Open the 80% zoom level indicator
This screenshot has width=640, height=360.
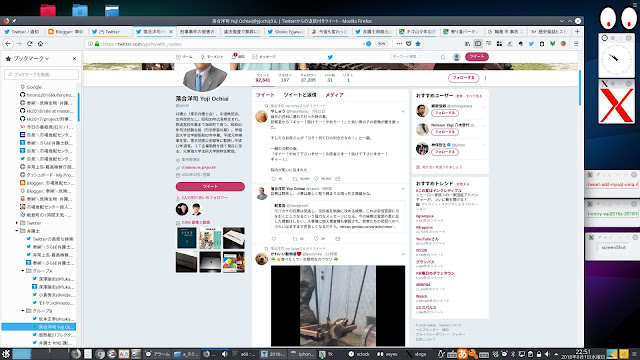[x=382, y=44]
